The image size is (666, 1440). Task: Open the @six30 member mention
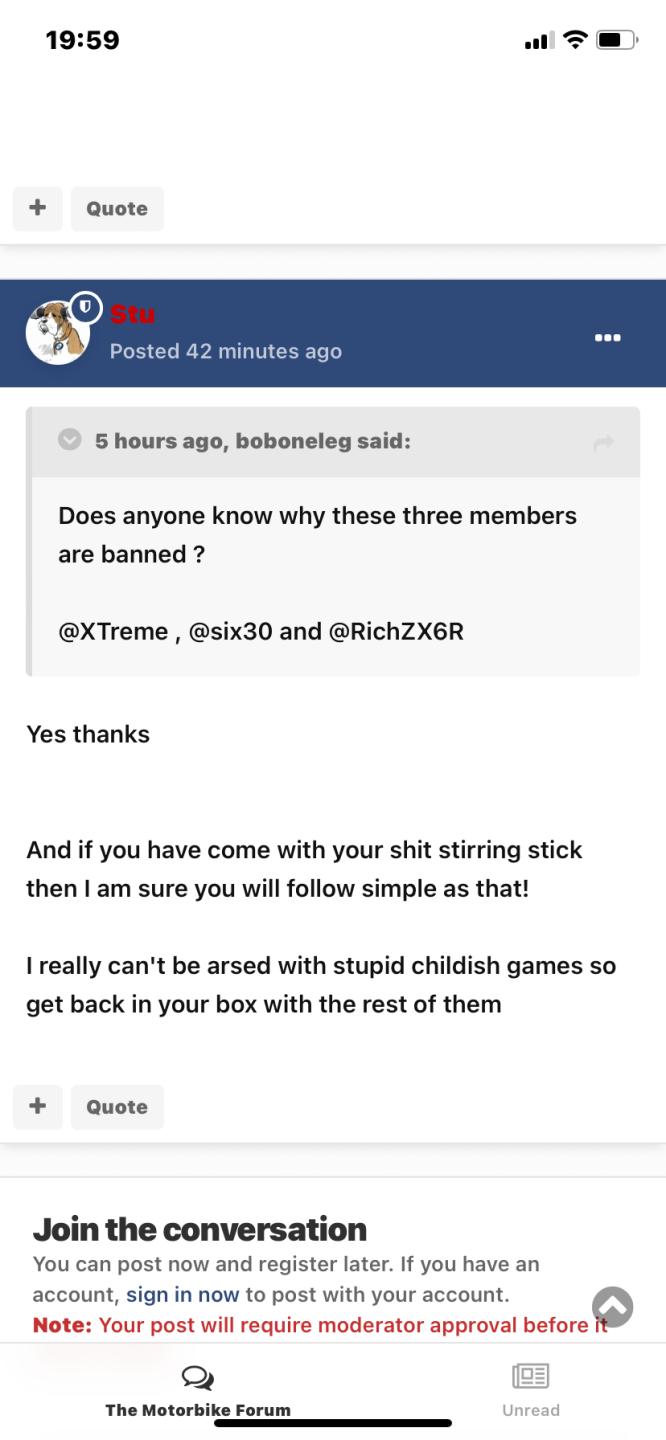[x=230, y=632]
